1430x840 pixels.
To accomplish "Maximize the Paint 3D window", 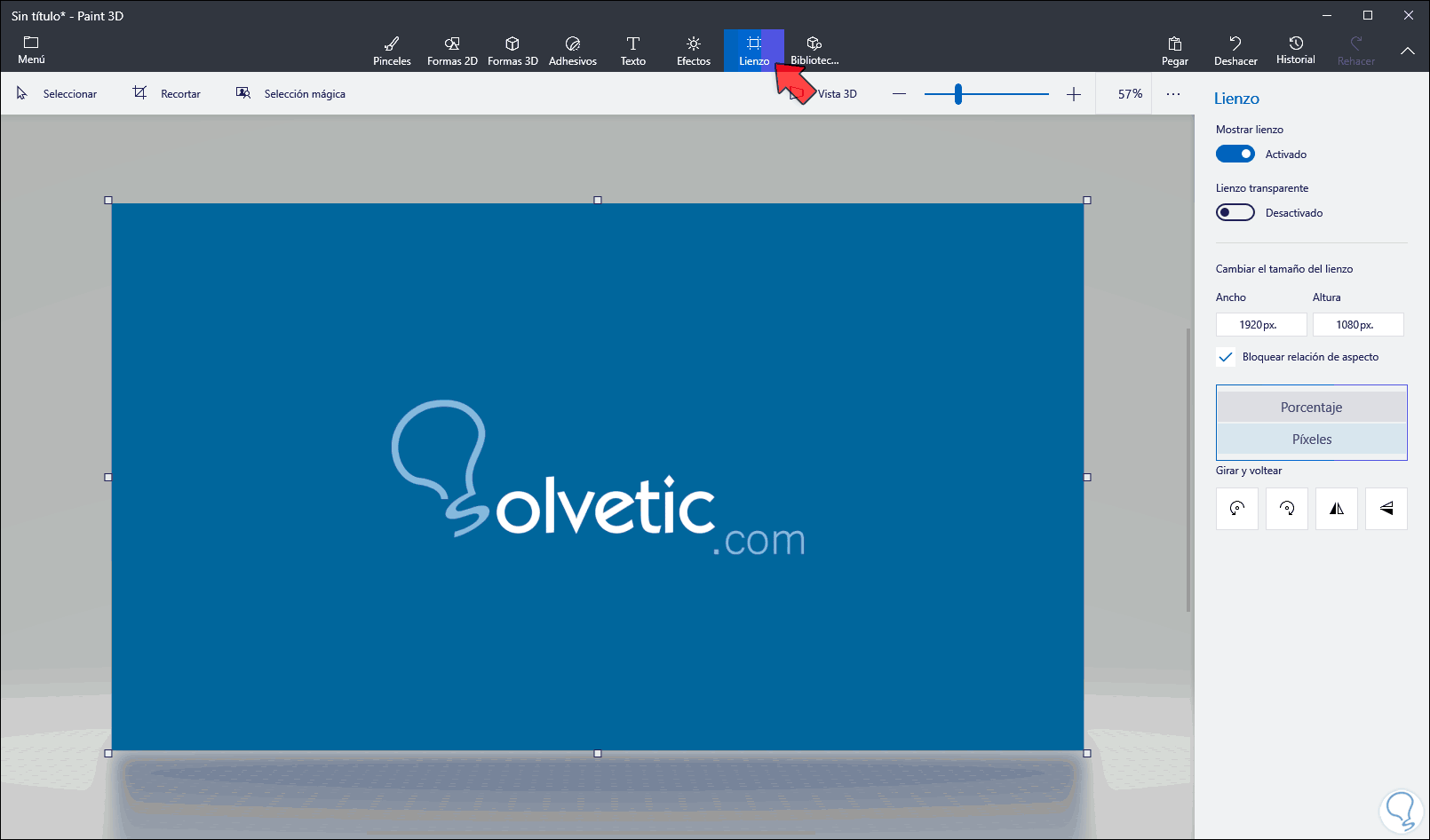I will [x=1368, y=15].
